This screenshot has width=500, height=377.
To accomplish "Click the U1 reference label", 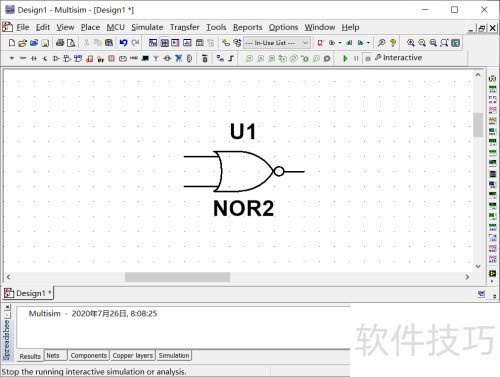I will coord(243,131).
